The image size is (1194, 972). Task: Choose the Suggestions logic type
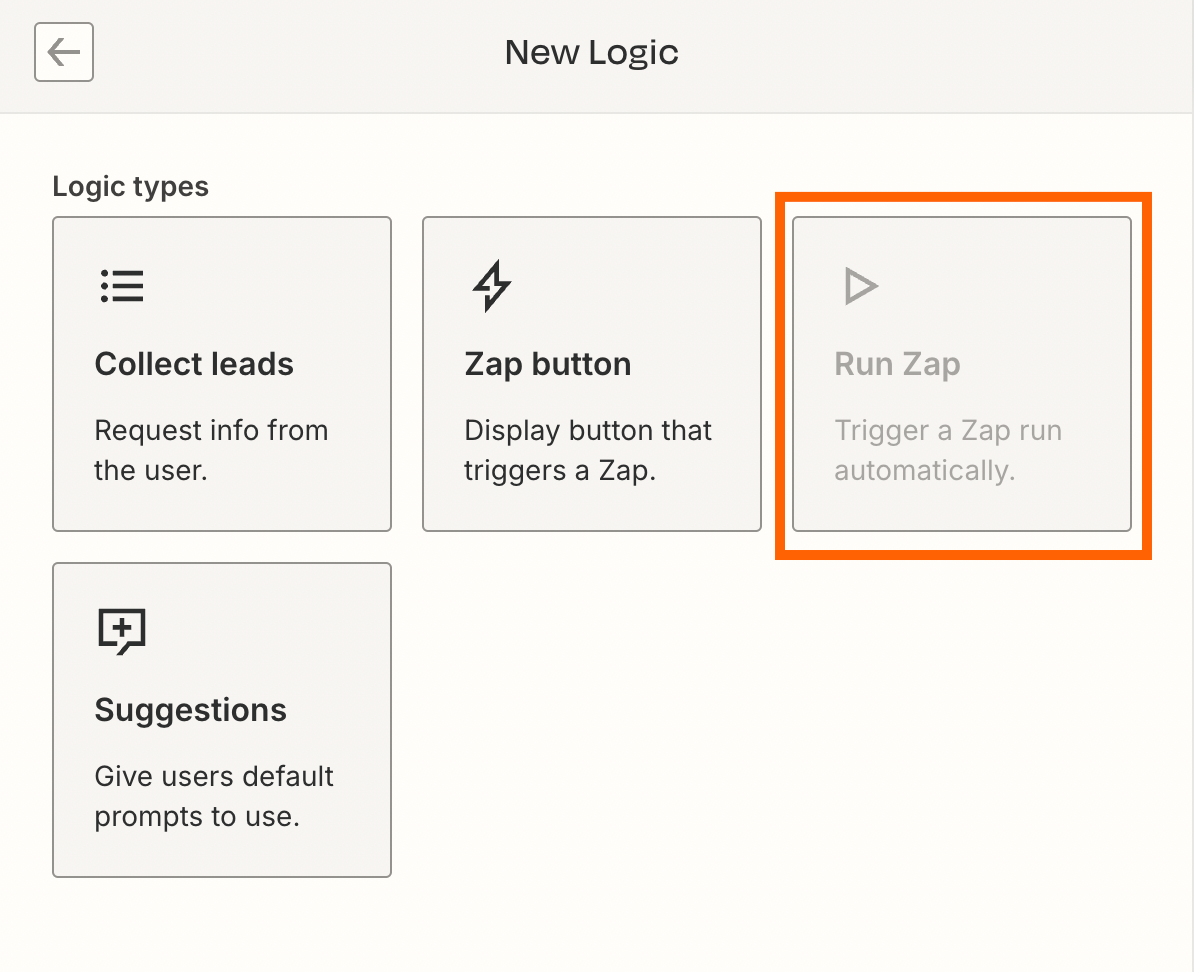(222, 720)
